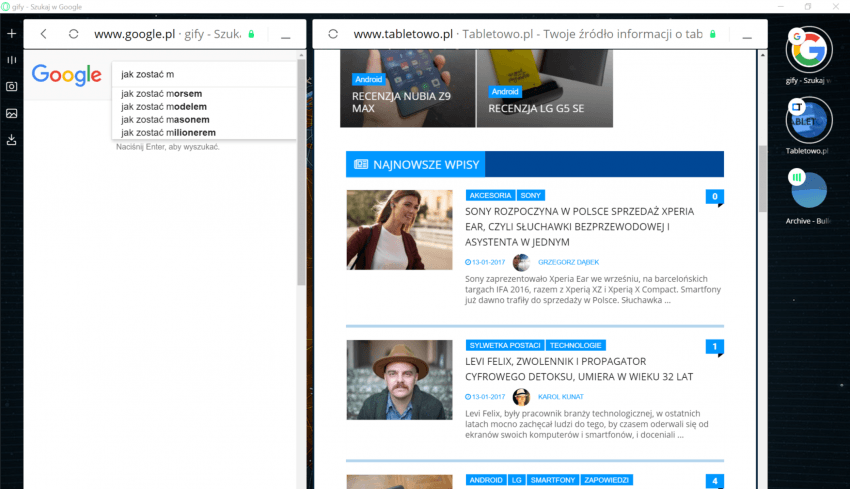Open the Levi Felix article headline
Viewport: 850px width, 489px height.
coord(579,369)
